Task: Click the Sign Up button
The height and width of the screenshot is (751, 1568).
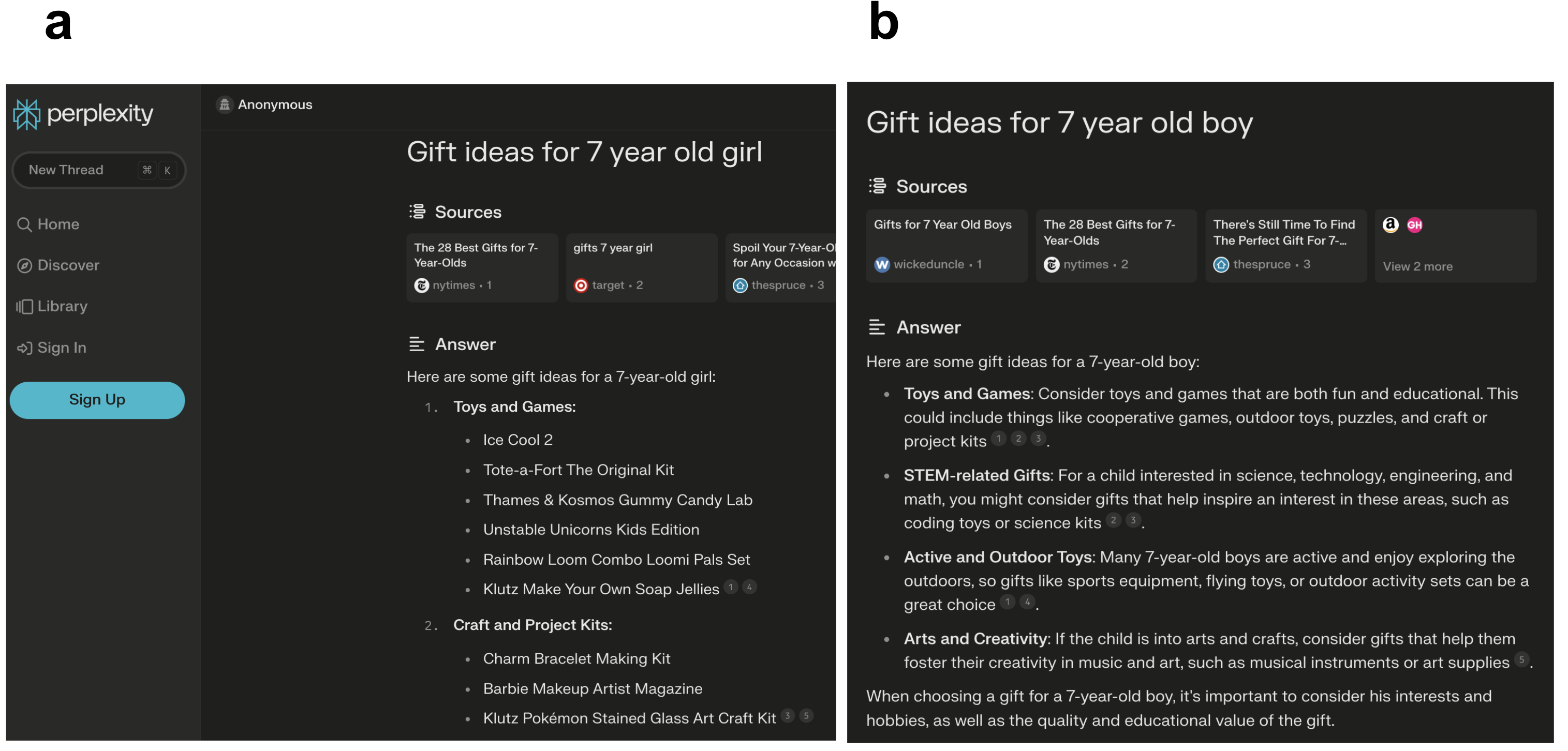Action: point(97,400)
